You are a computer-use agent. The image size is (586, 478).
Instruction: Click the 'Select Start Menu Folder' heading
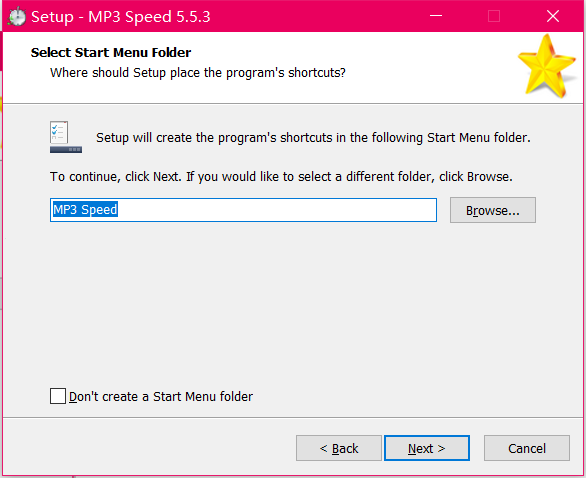click(111, 52)
